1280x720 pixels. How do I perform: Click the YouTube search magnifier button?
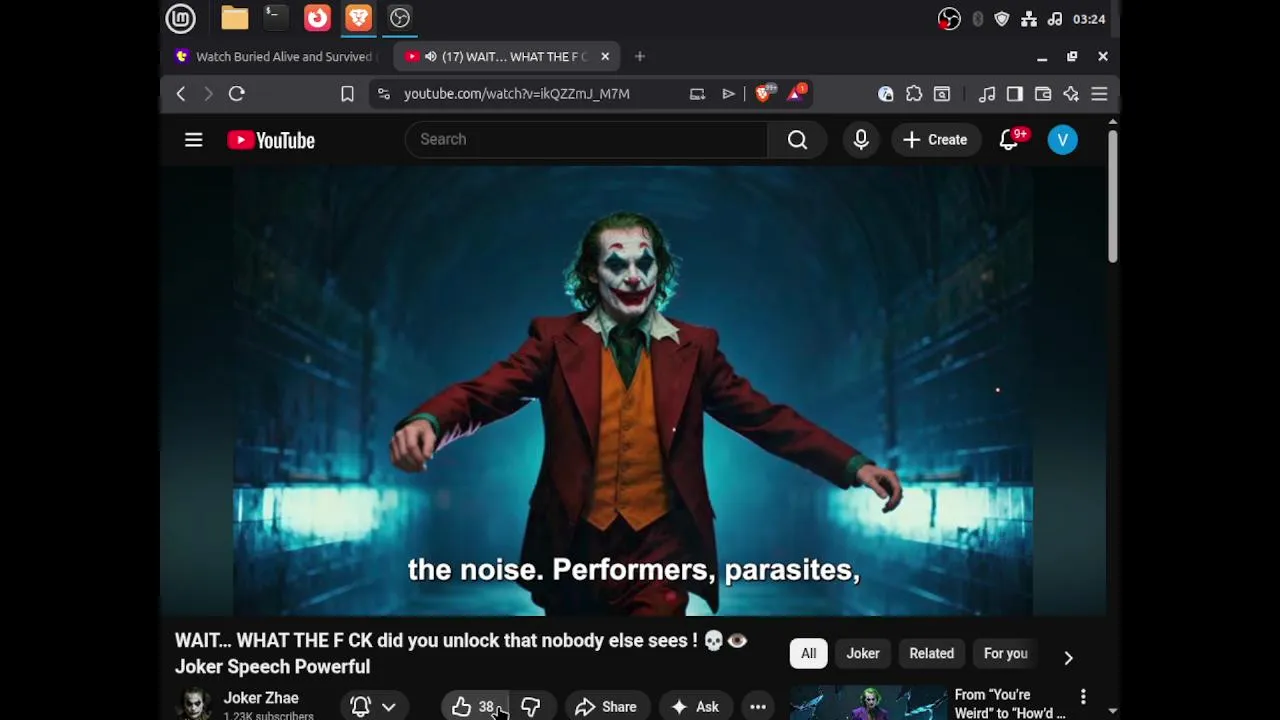click(x=797, y=140)
